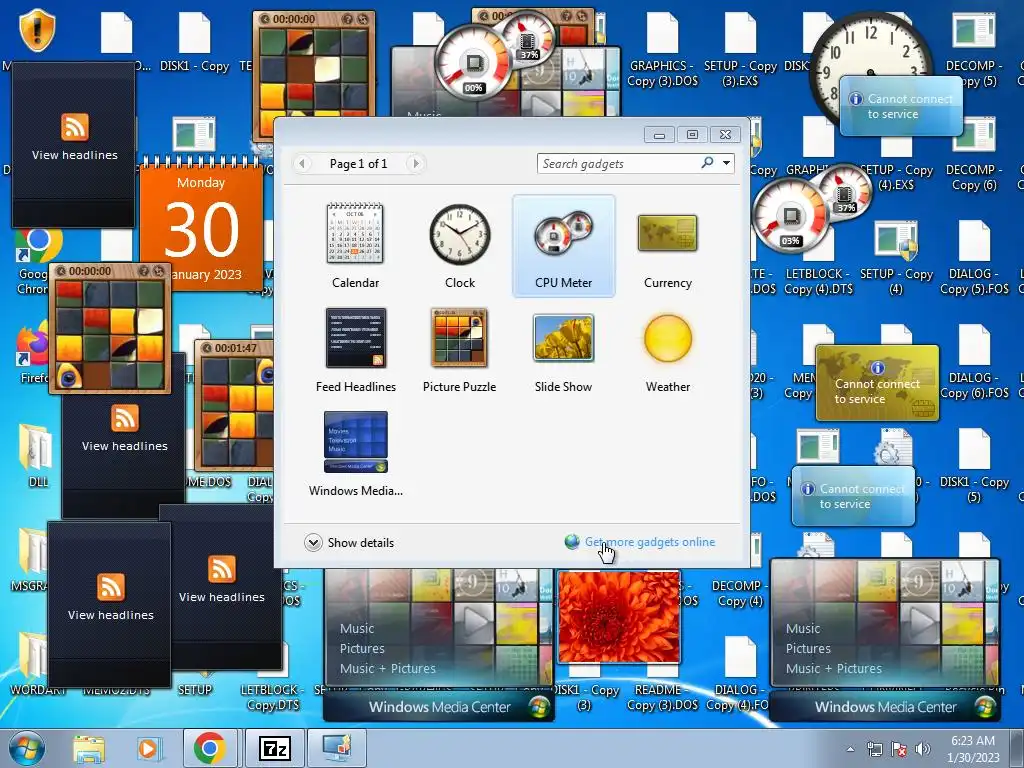
Task: Expand Show details chevron
Action: (313, 543)
